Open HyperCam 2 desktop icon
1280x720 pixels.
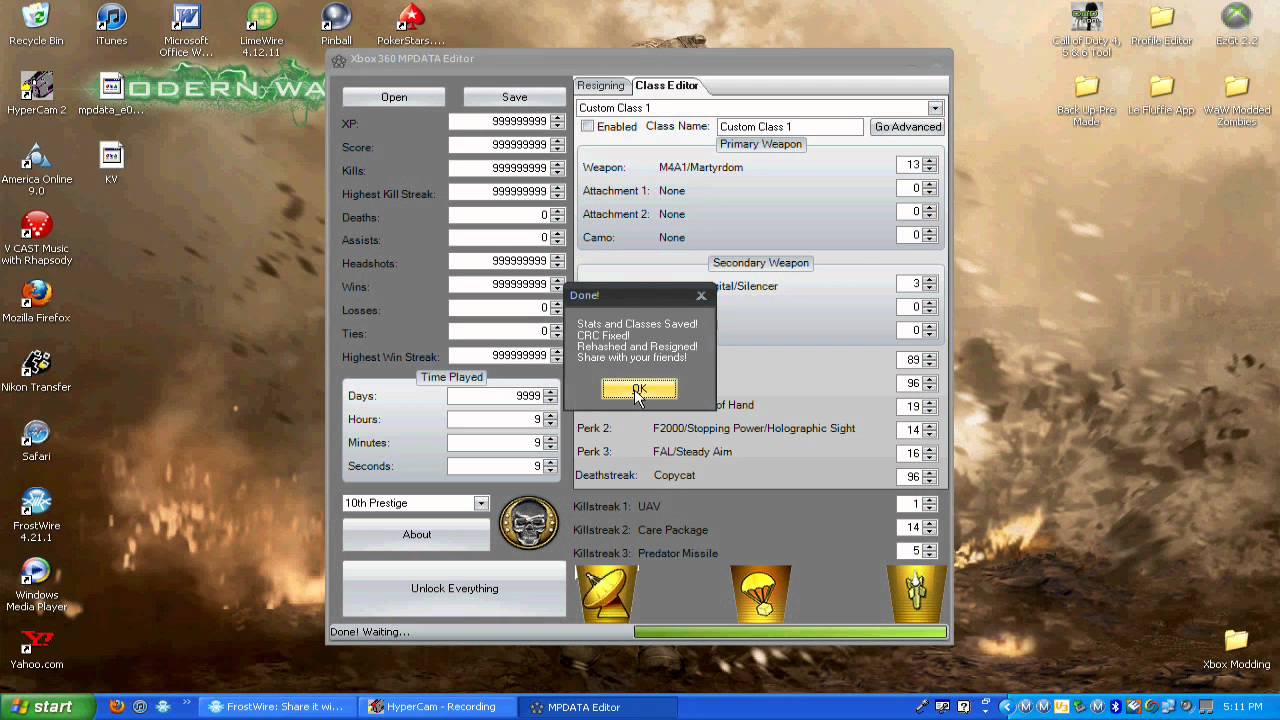[x=36, y=94]
